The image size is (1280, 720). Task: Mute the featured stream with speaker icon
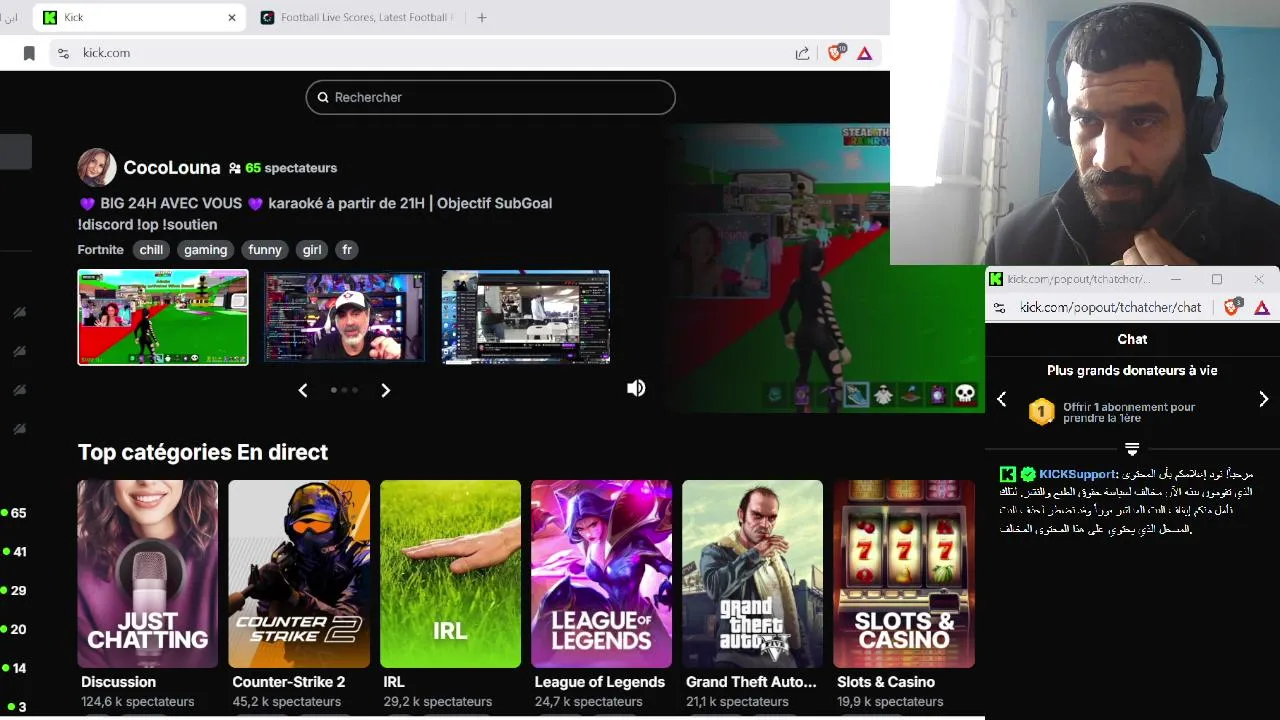[636, 388]
